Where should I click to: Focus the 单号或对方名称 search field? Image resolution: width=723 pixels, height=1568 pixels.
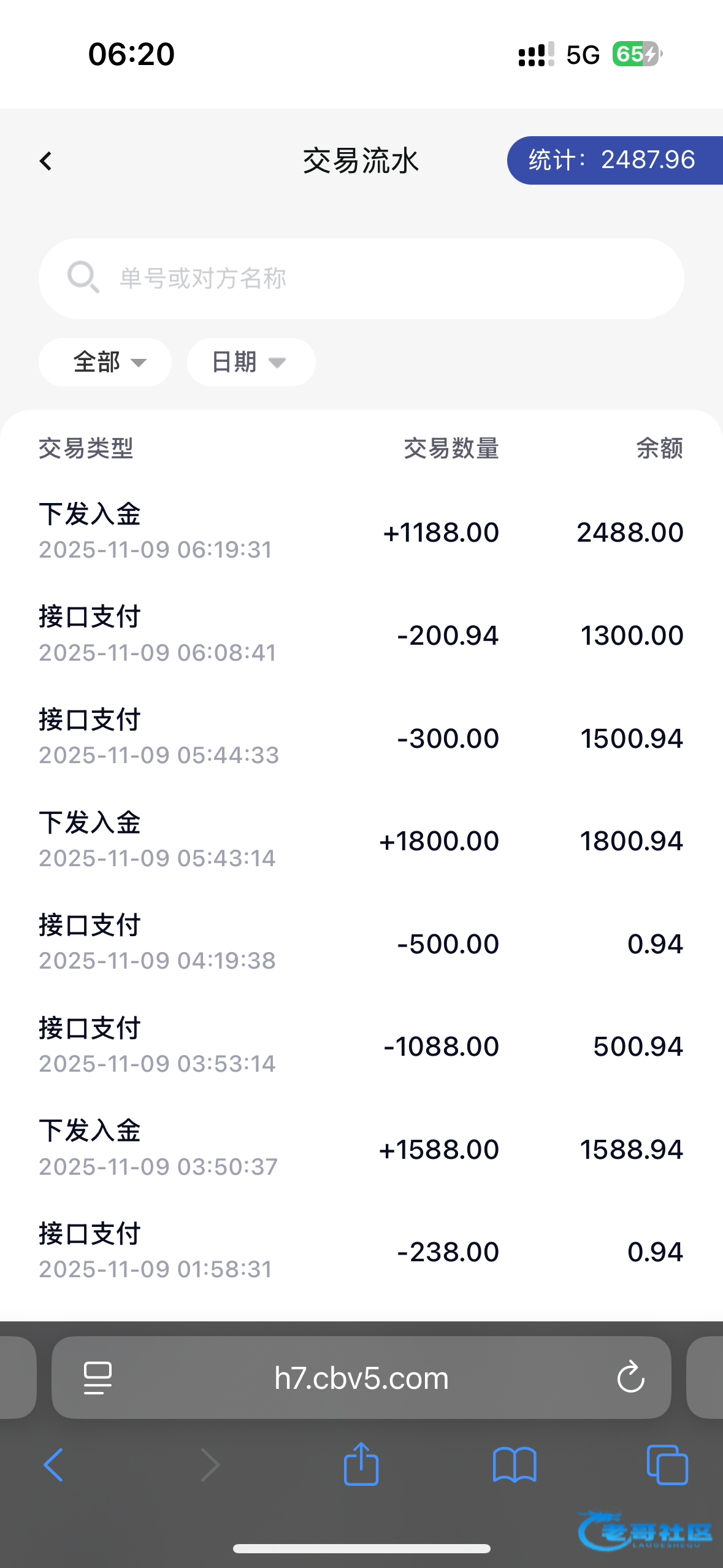(x=380, y=279)
